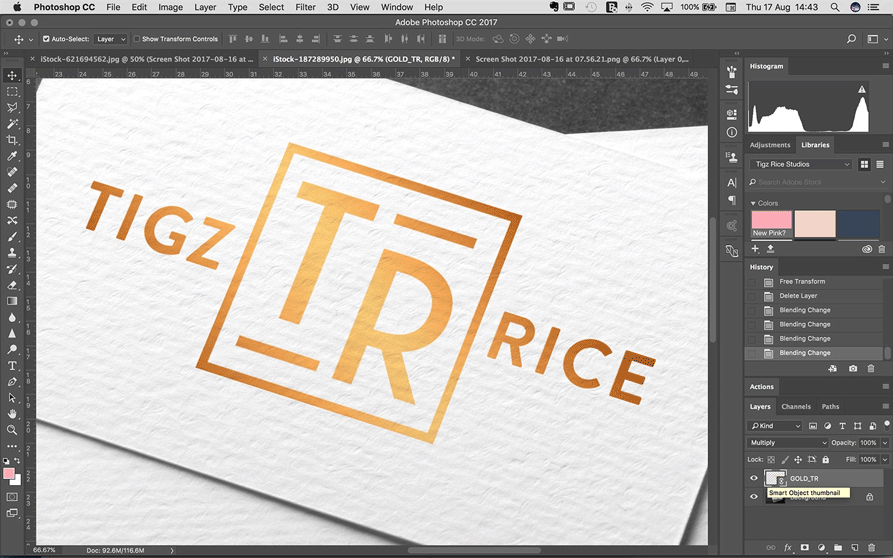The image size is (893, 558).
Task: Open Histogram panel menu
Action: pyautogui.click(x=886, y=66)
